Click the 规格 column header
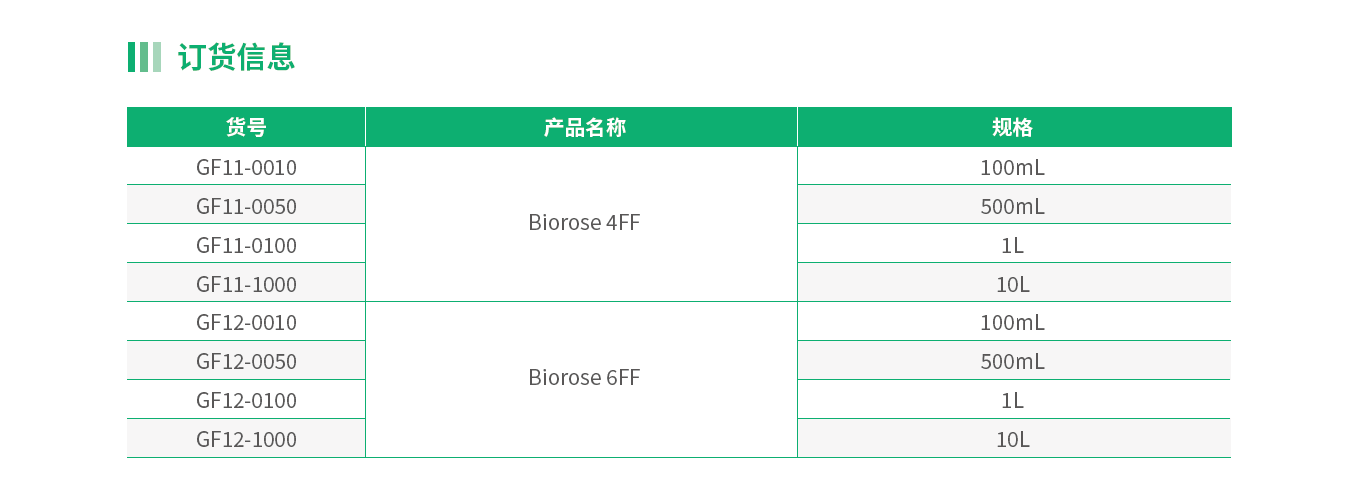The width and height of the screenshot is (1359, 496). (1014, 127)
